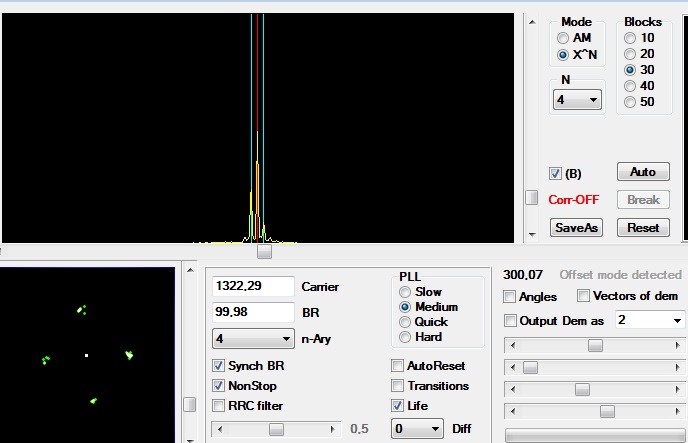
Task: Toggle the AutoReset checkbox
Action: (x=398, y=365)
